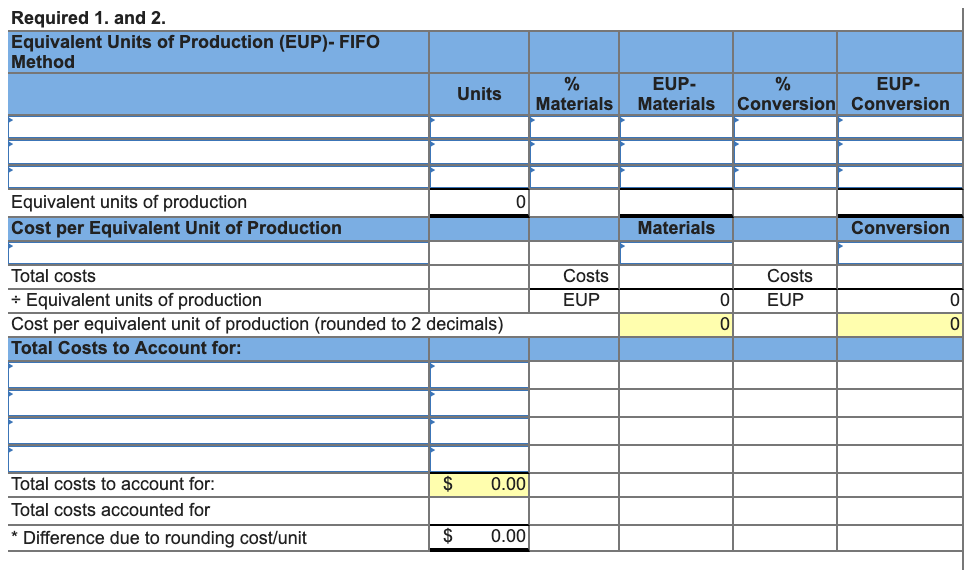Click the '% Materials' column header

point(574,94)
